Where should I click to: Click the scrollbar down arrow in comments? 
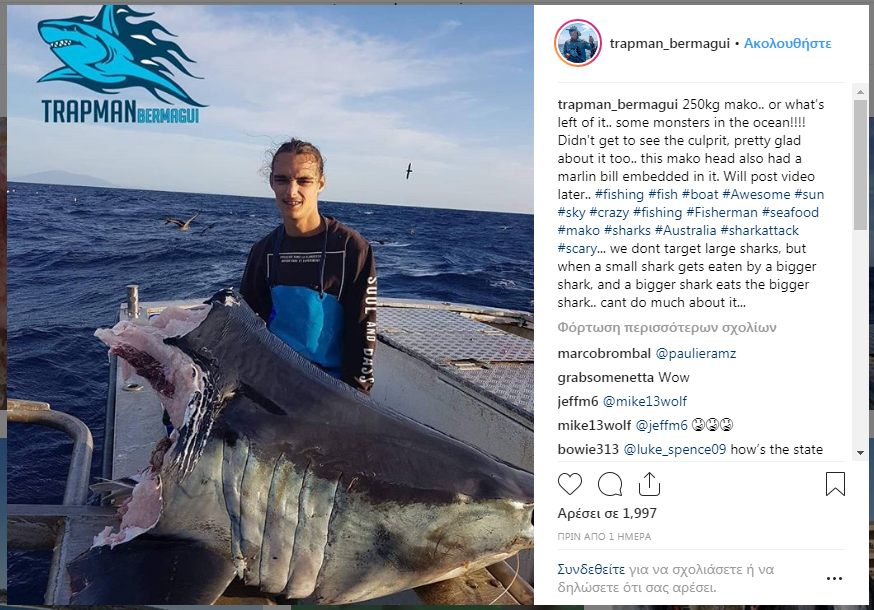click(x=860, y=453)
